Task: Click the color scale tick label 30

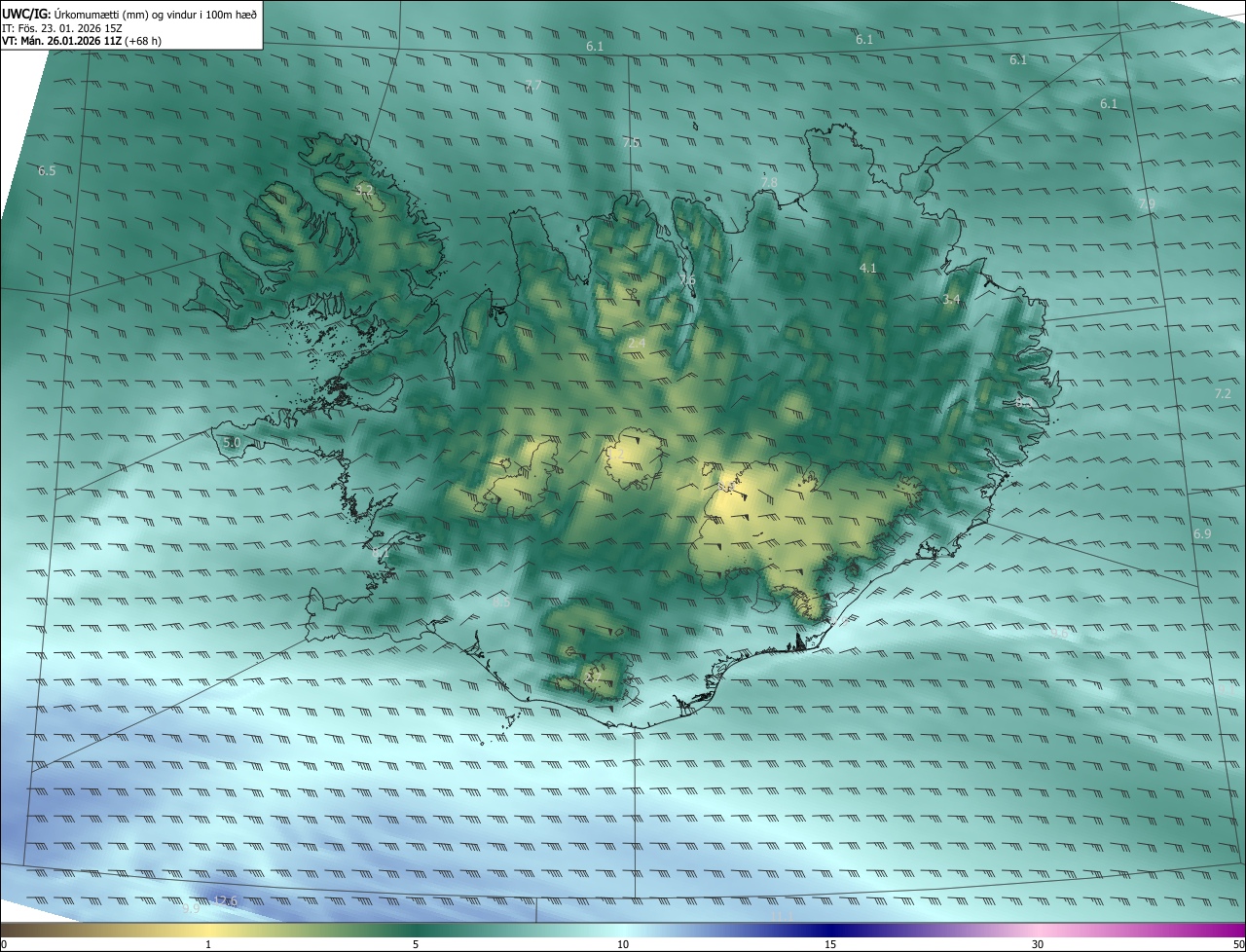Action: coord(1038,944)
